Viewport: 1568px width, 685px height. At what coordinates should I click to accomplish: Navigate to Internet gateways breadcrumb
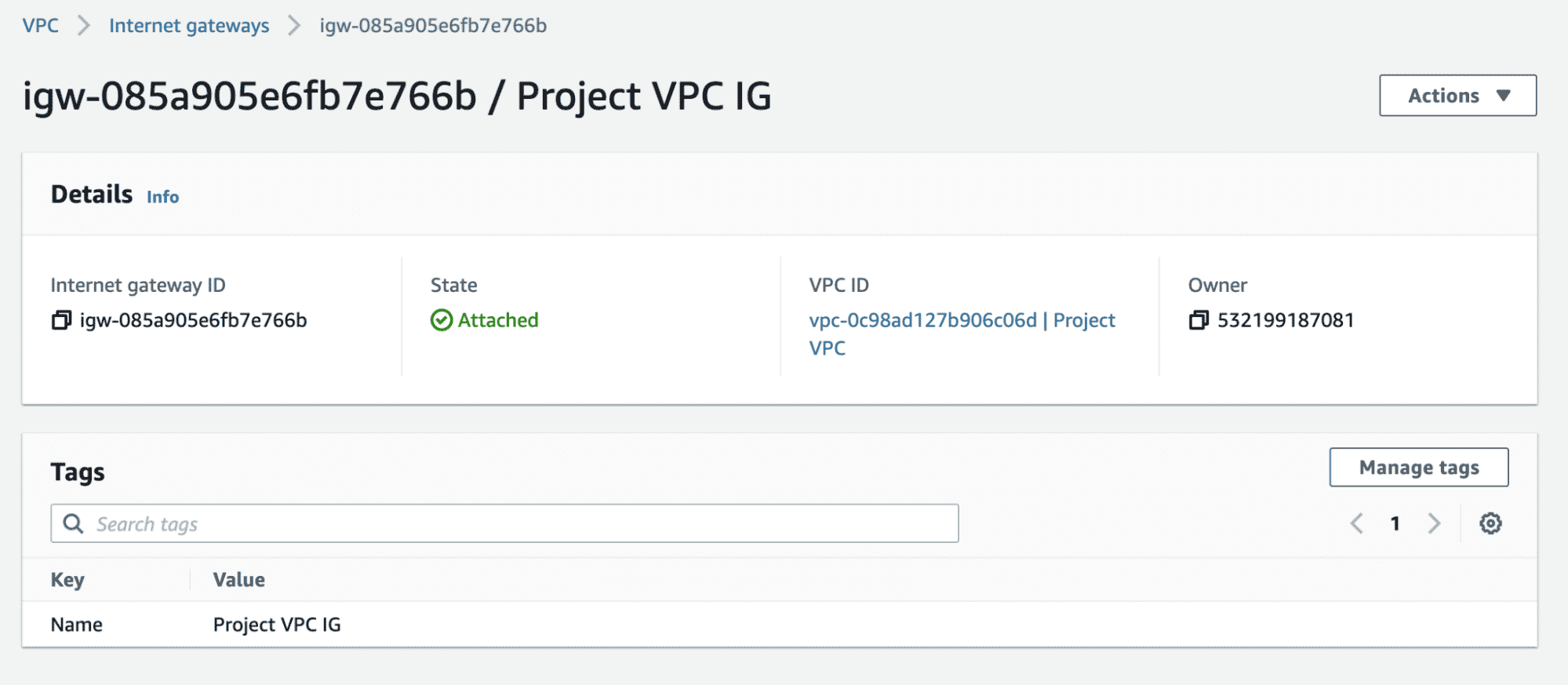tap(189, 25)
